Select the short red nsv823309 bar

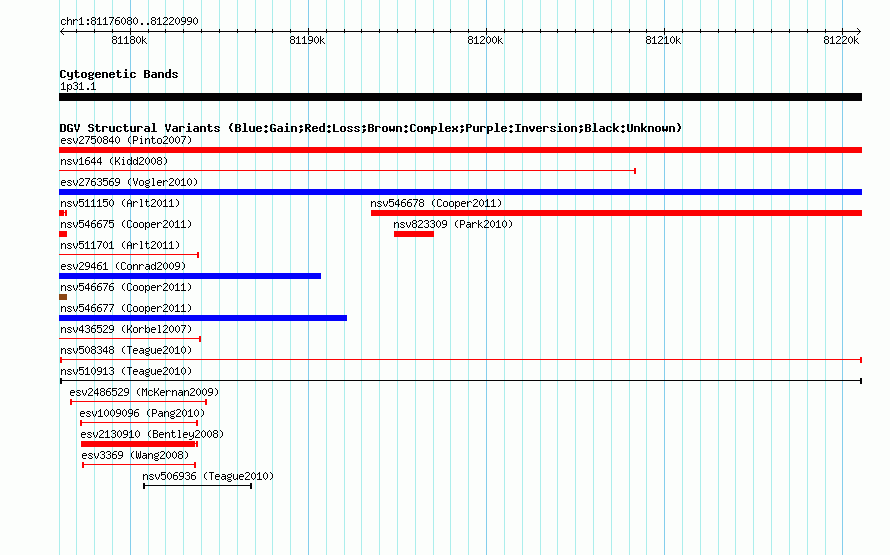tap(414, 234)
